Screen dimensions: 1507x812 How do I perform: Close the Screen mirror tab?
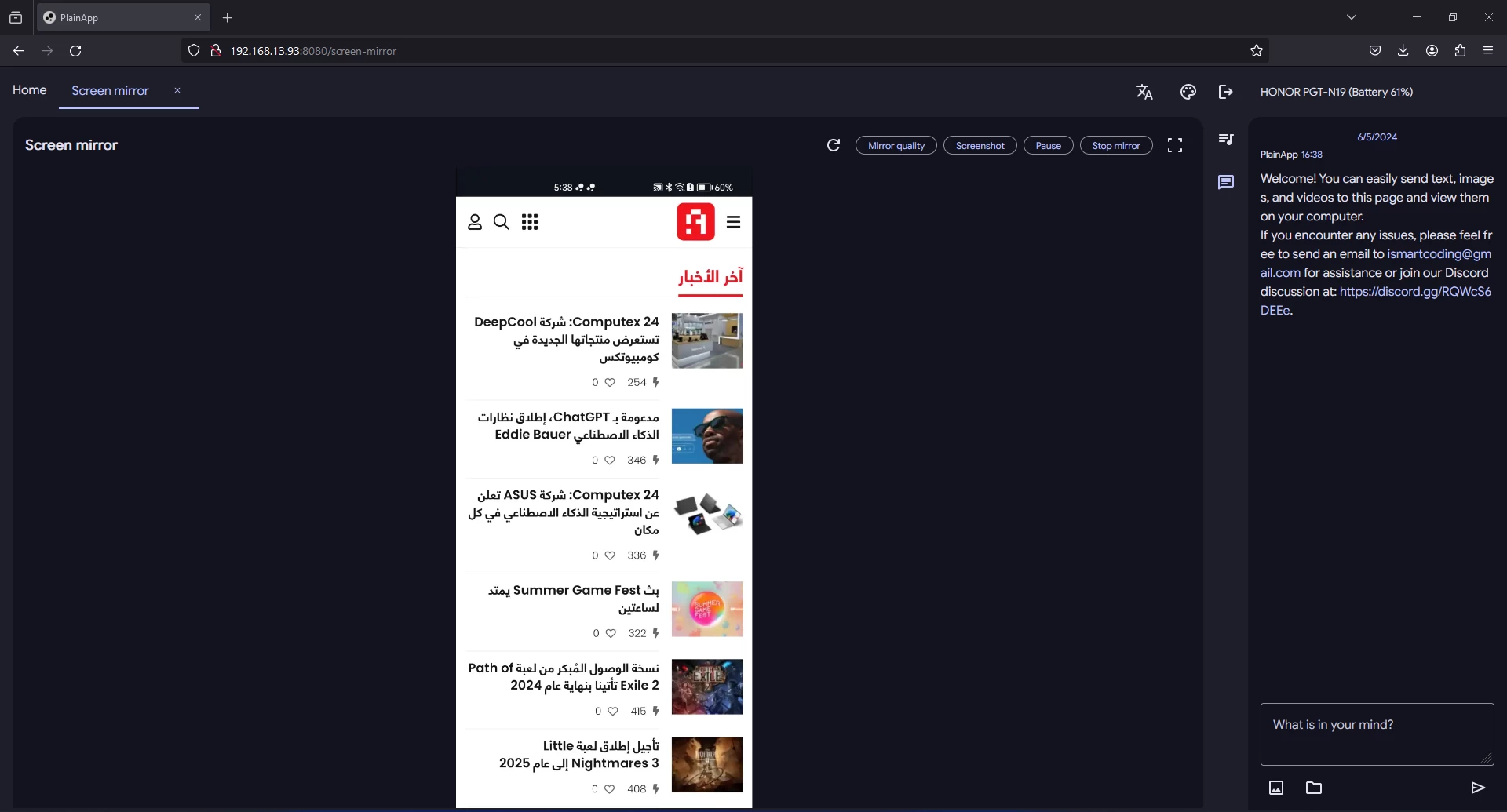[x=177, y=91]
